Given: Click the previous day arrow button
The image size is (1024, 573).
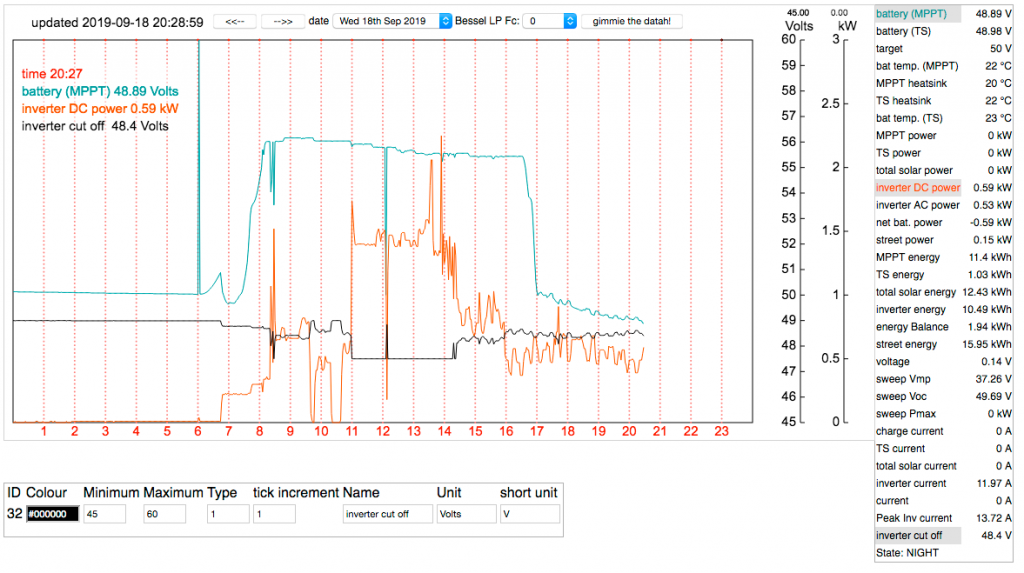Looking at the screenshot, I should (x=235, y=21).
